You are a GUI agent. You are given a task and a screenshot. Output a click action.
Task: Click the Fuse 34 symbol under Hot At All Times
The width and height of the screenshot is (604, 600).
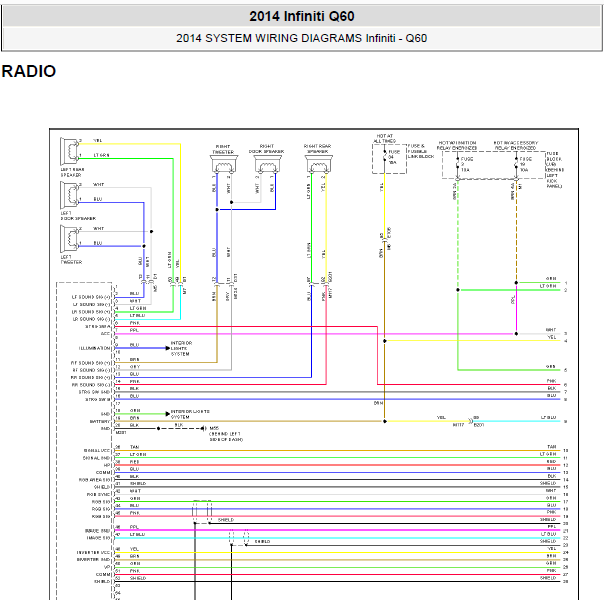(384, 157)
